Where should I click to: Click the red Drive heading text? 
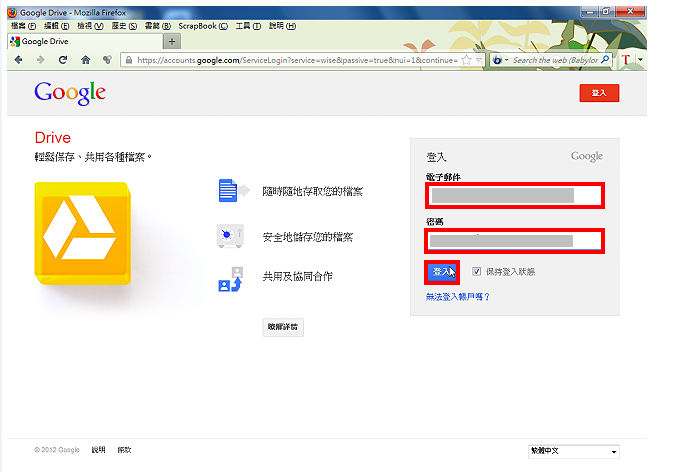pos(52,138)
